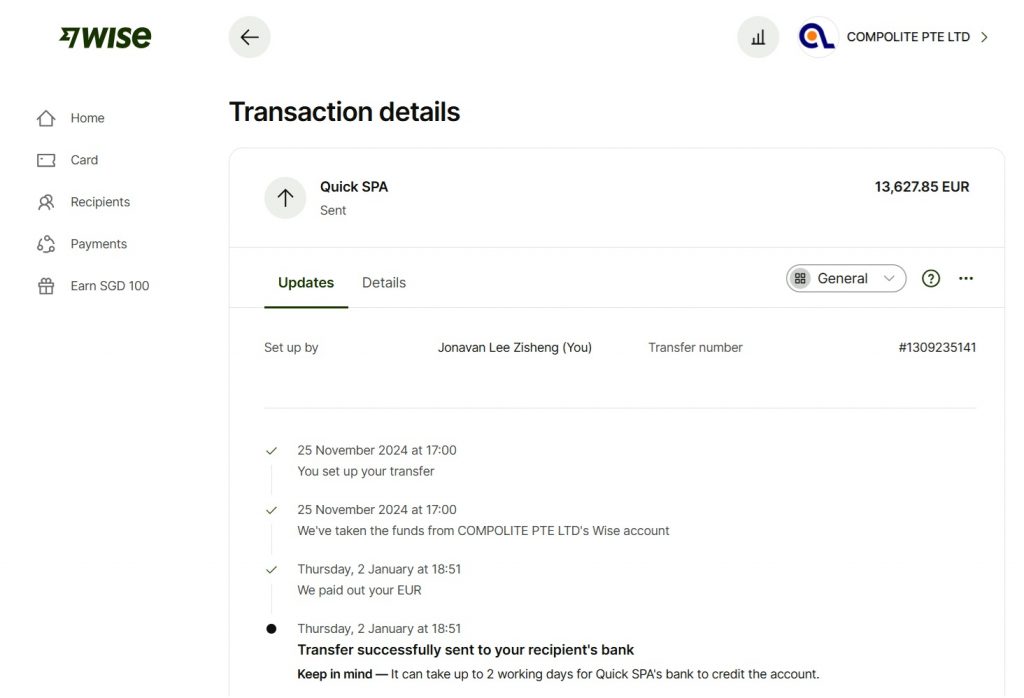1024x698 pixels.
Task: Click the Payments icon in sidebar
Action: pyautogui.click(x=46, y=244)
